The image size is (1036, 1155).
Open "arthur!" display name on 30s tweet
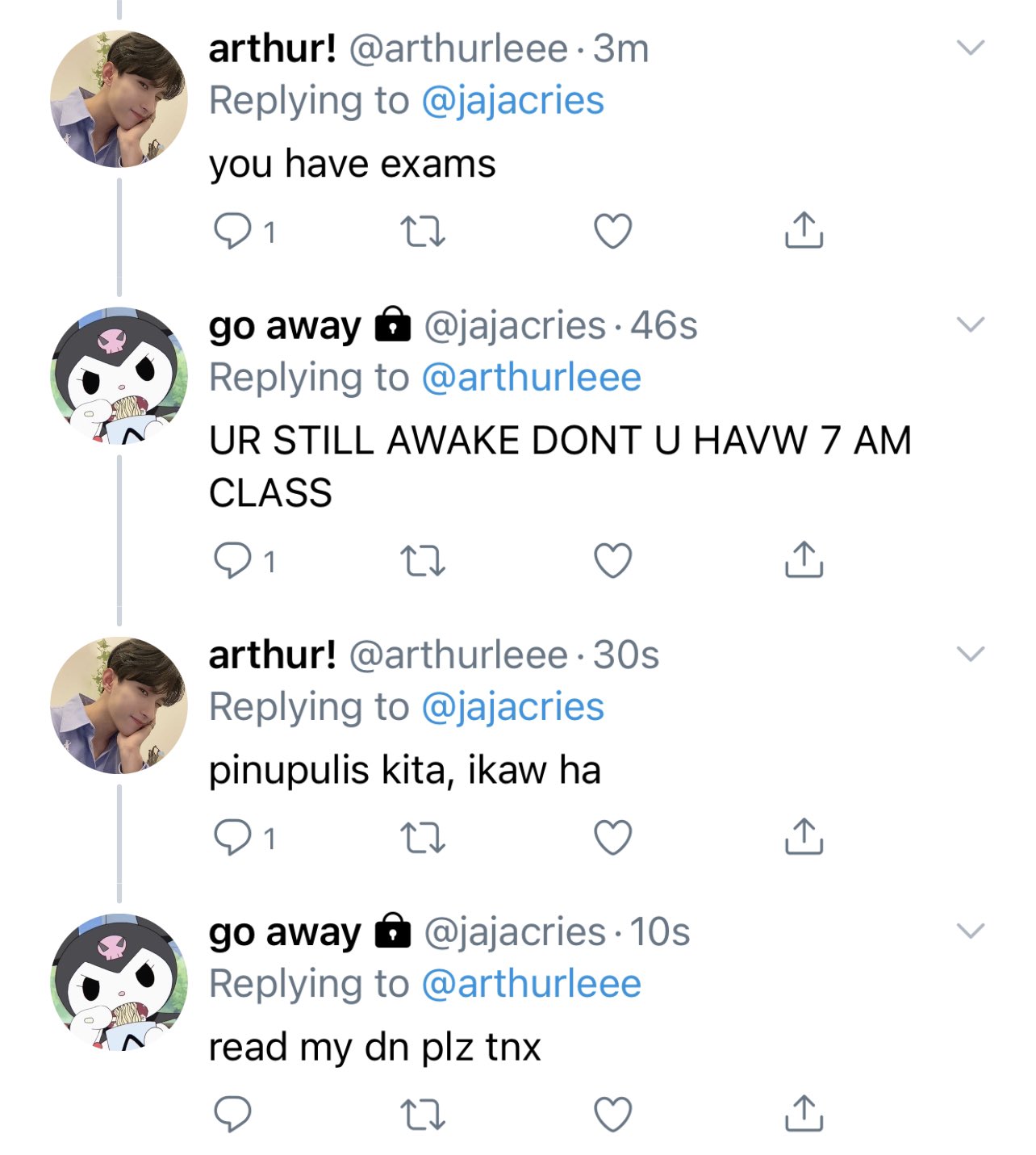tap(272, 655)
